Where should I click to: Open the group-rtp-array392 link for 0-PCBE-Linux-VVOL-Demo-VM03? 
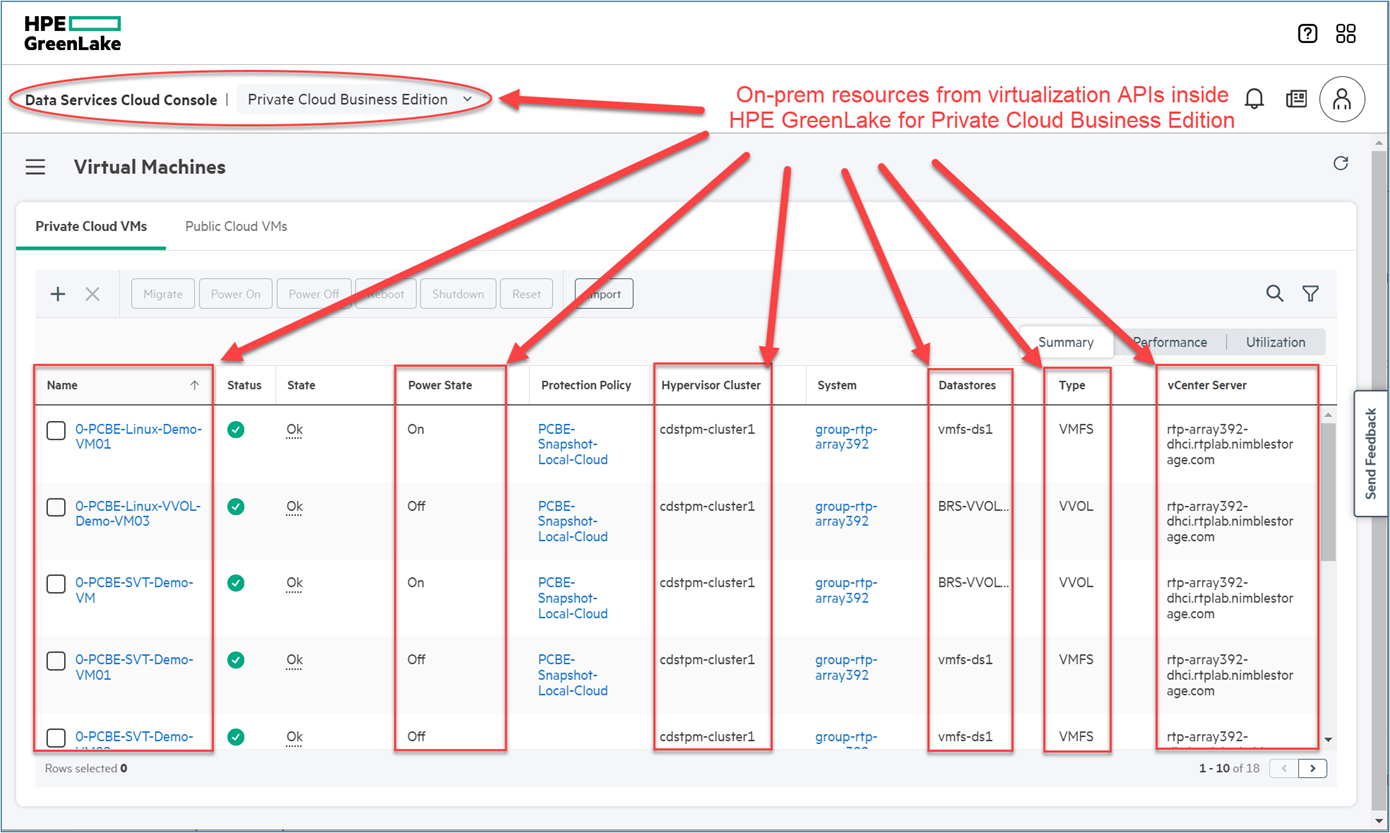(846, 514)
